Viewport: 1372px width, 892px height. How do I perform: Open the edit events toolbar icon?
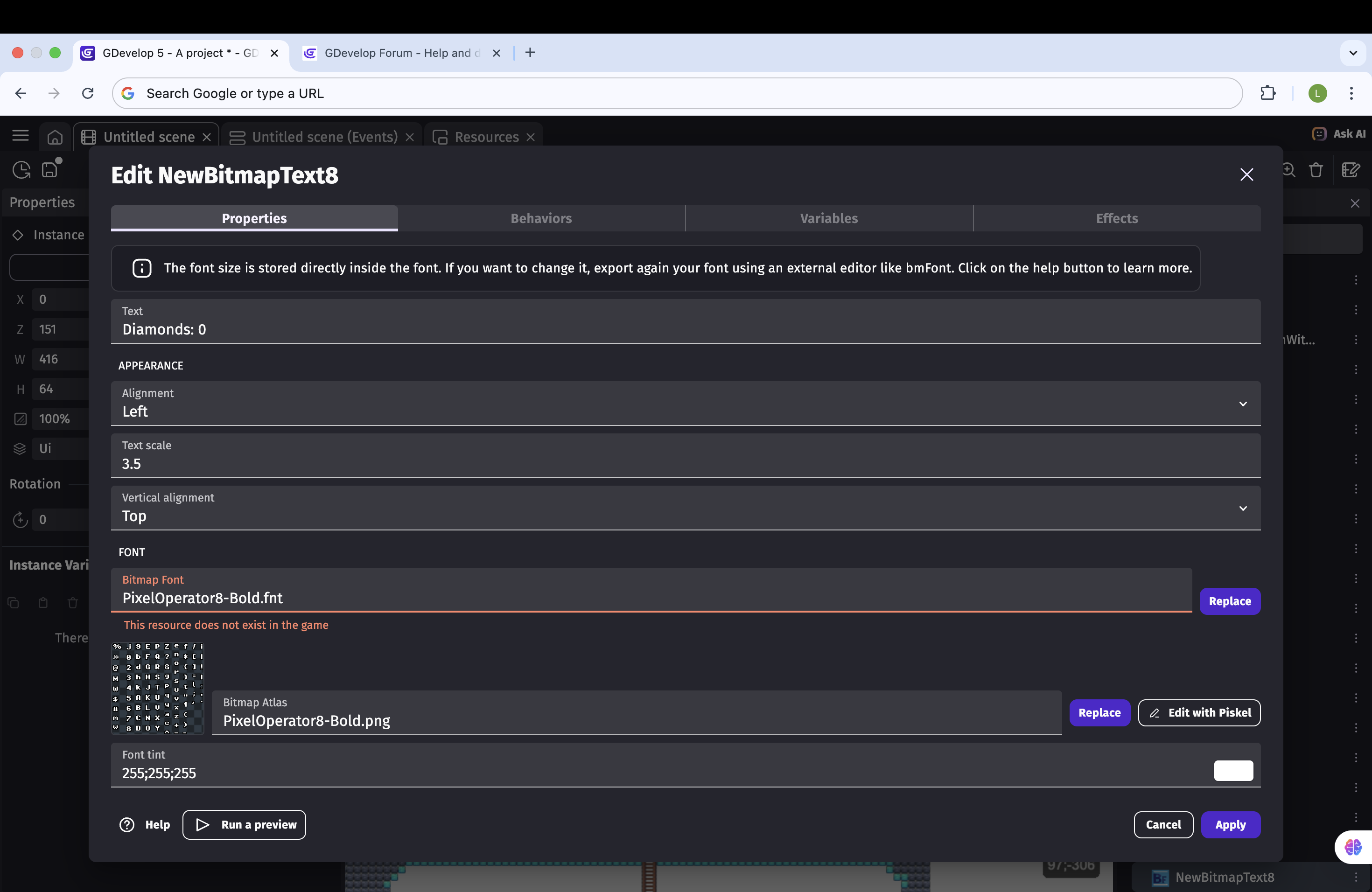pyautogui.click(x=1351, y=170)
